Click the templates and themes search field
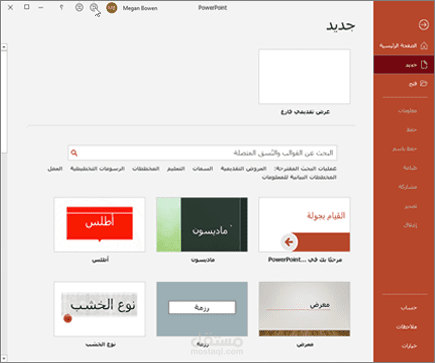 (202, 153)
